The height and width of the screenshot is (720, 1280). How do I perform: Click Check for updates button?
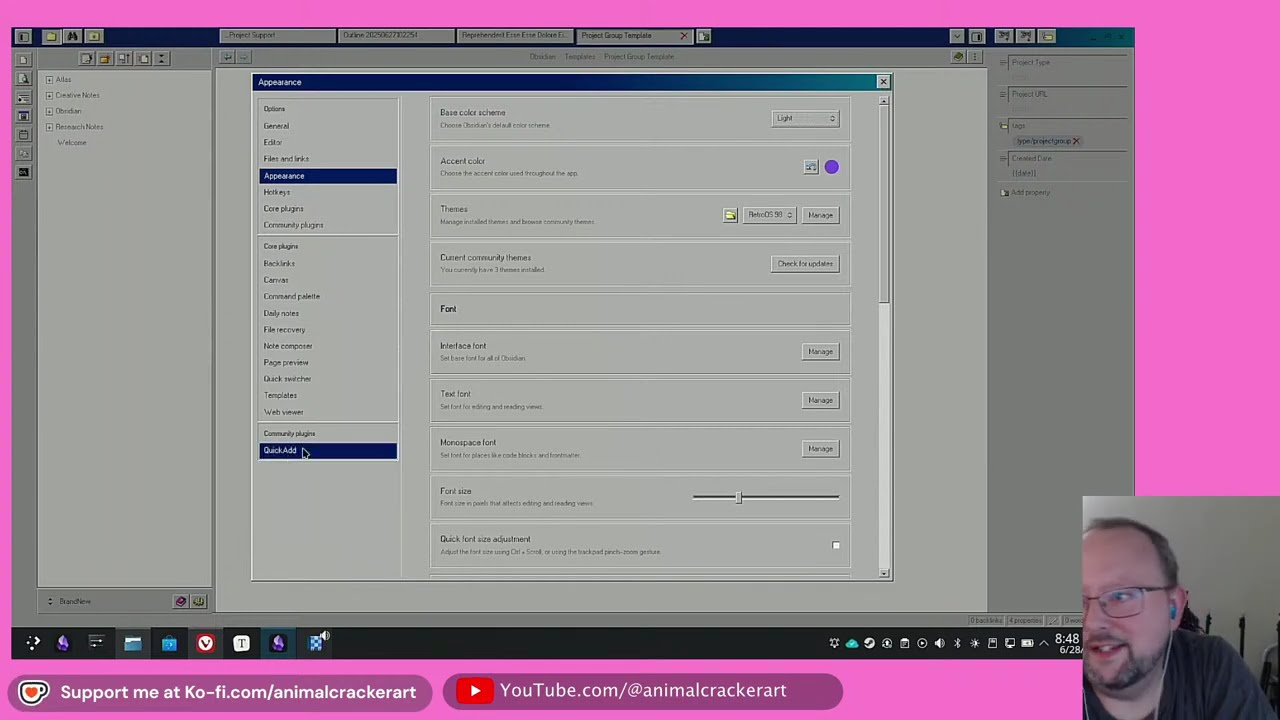(805, 264)
